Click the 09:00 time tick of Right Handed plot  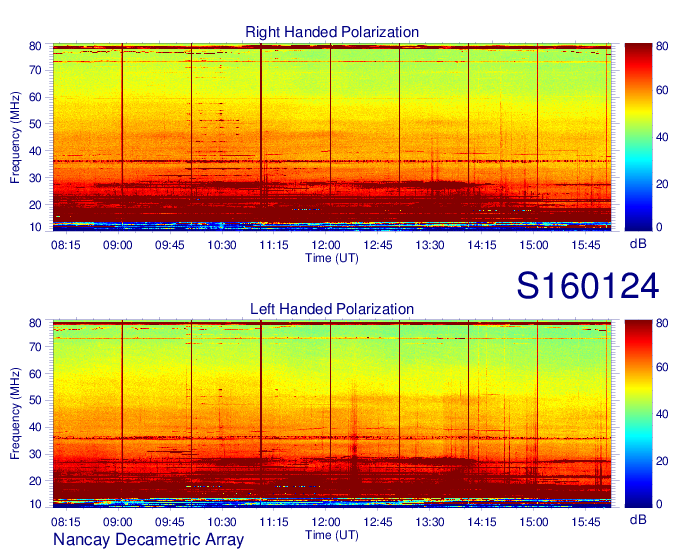118,245
